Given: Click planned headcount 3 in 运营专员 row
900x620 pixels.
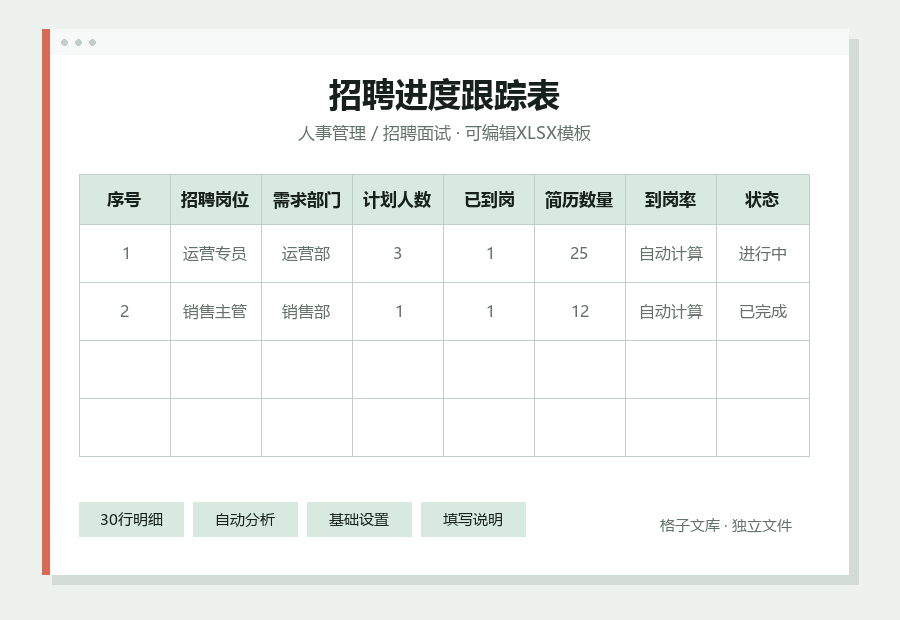Looking at the screenshot, I should point(398,254).
